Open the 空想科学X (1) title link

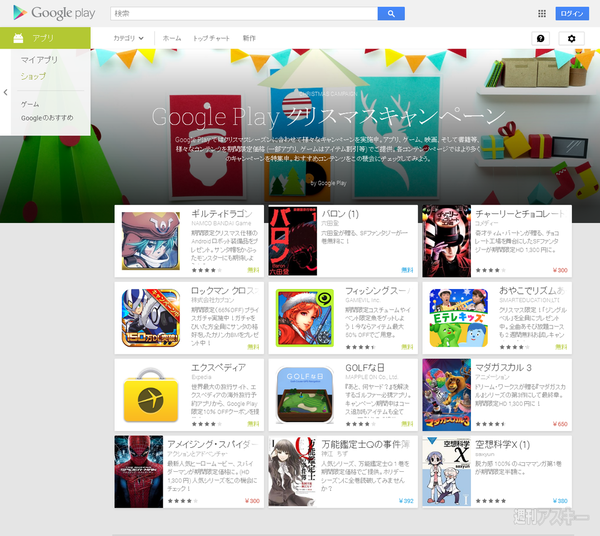tap(502, 445)
